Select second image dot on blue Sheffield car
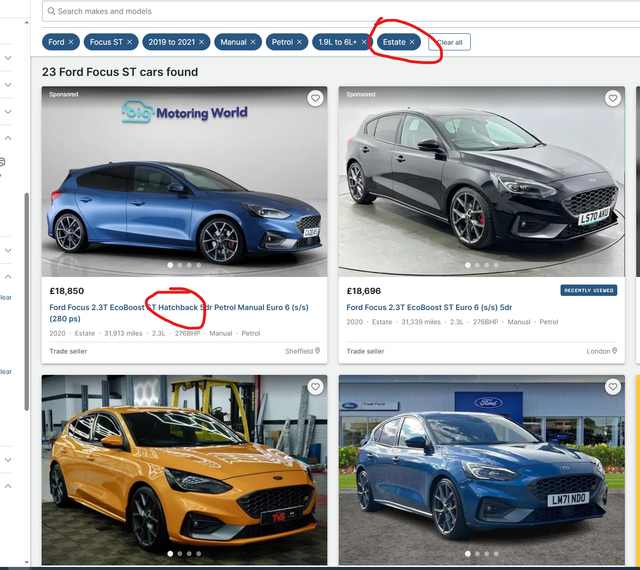Image resolution: width=640 pixels, height=570 pixels. click(180, 265)
